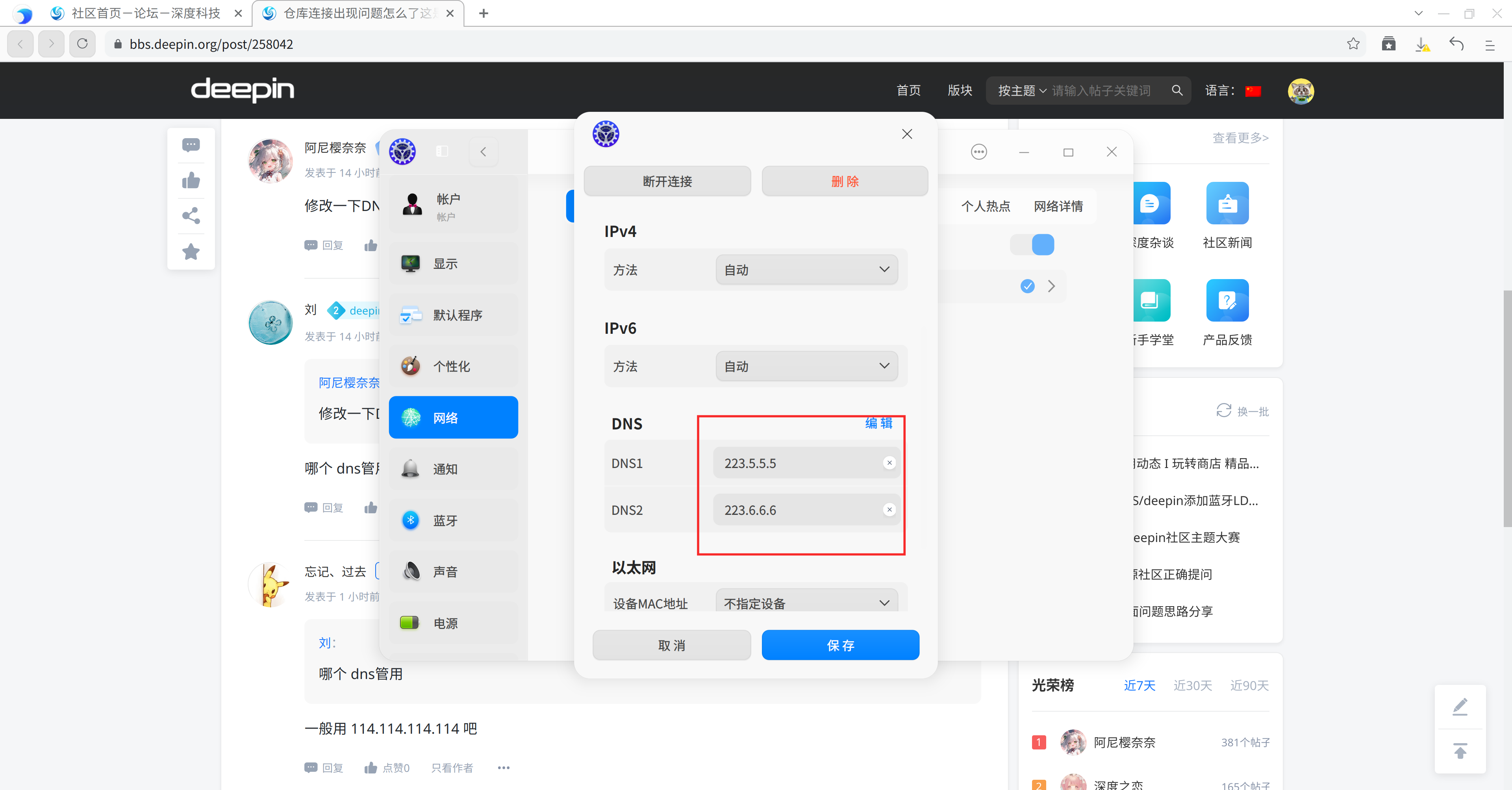Expand the IPv6 方法 dropdown

pyautogui.click(x=806, y=366)
